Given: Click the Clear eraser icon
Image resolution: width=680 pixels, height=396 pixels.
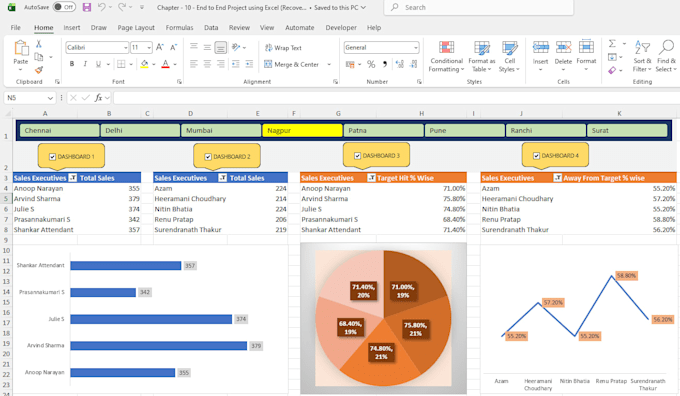Looking at the screenshot, I should tap(612, 70).
